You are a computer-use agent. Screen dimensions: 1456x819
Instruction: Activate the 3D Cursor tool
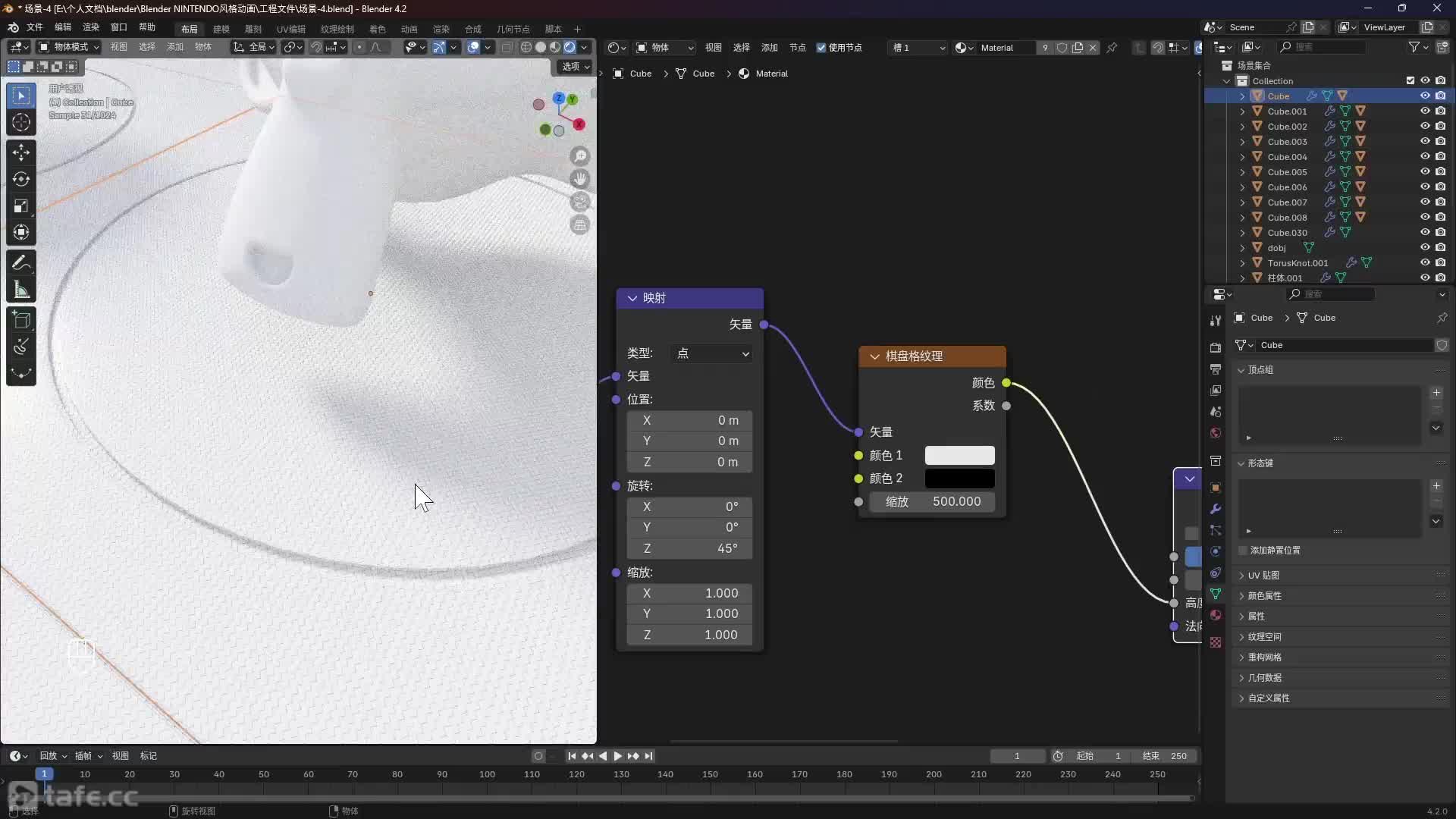(x=21, y=122)
